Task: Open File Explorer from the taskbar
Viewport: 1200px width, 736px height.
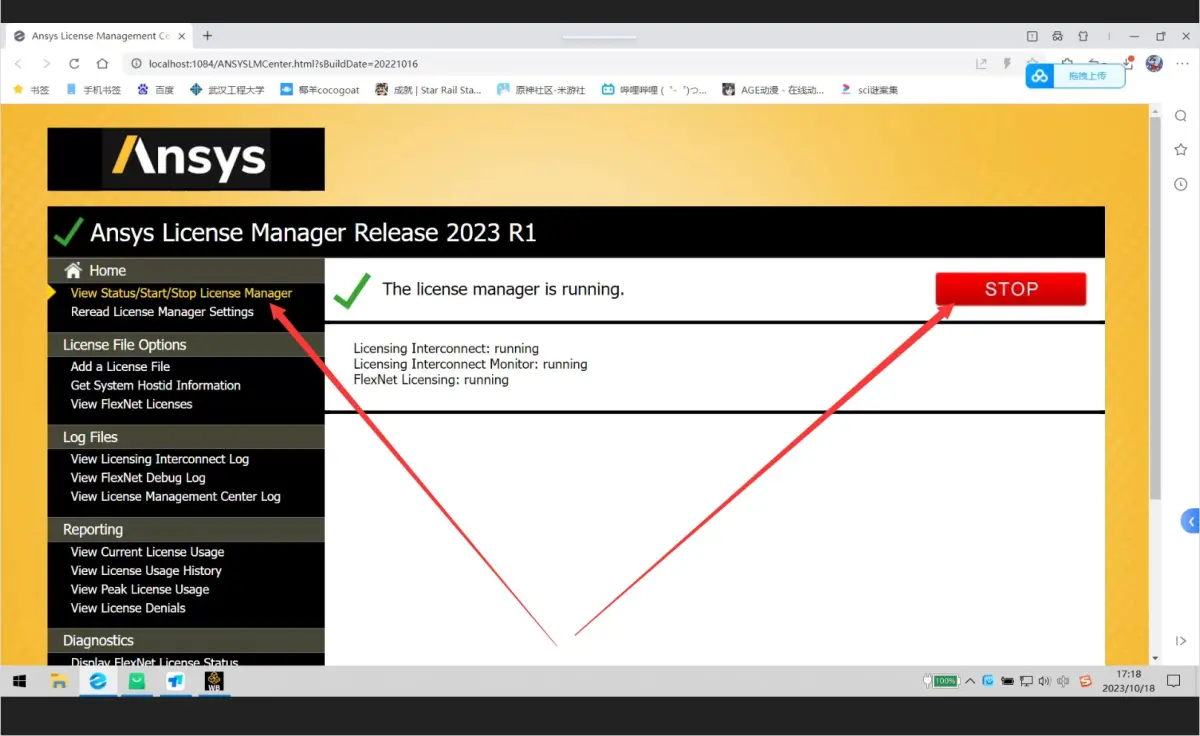Action: [59, 681]
